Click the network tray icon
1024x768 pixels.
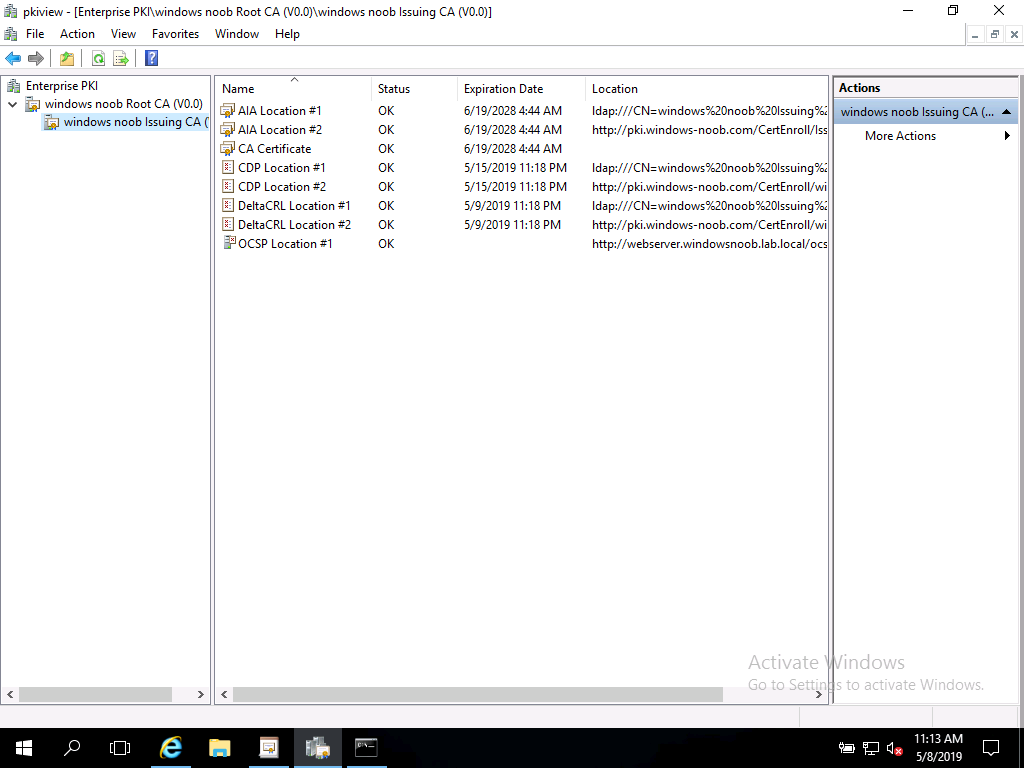tap(871, 748)
